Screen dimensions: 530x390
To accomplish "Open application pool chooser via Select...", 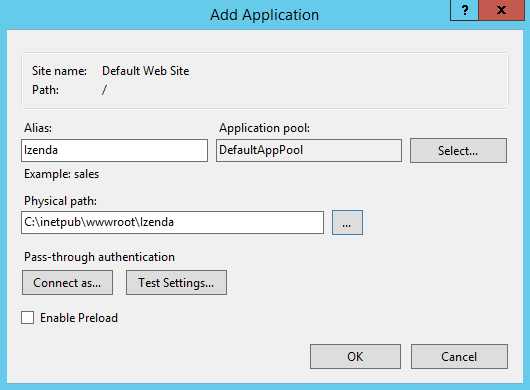I will coord(458,150).
